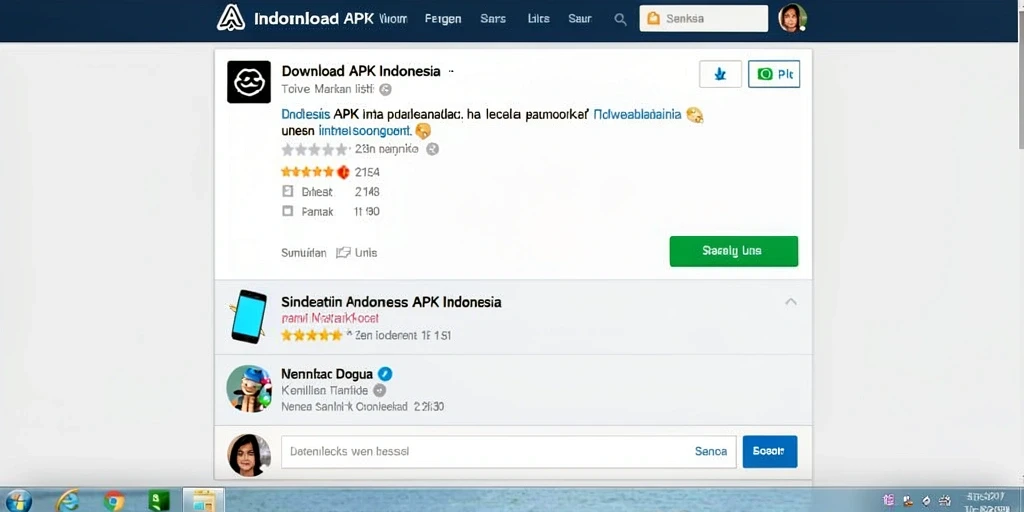Viewport: 1024px width, 512px height.
Task: Click the blue download arrow button
Action: coord(720,74)
